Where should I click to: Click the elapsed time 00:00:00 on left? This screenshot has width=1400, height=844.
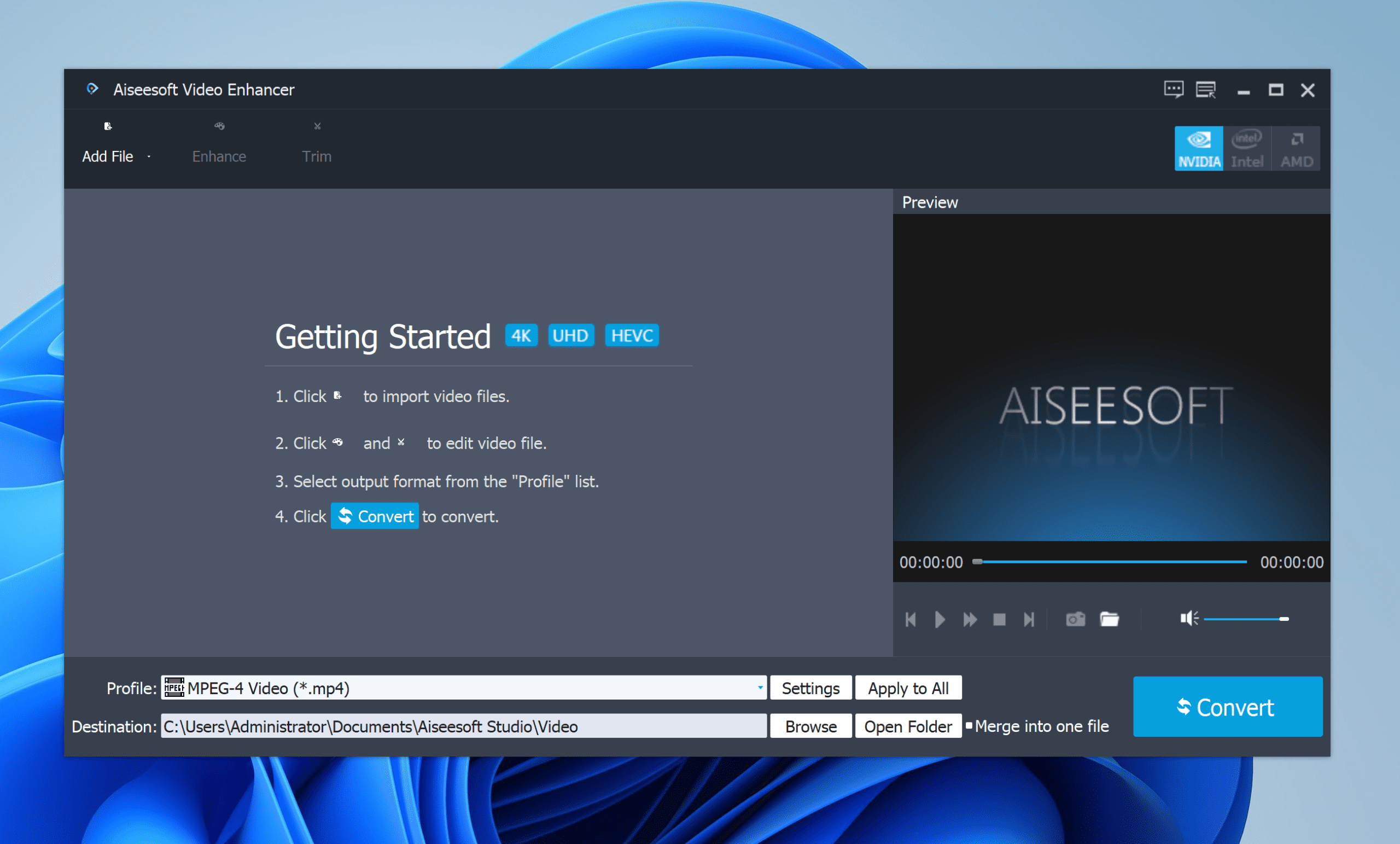tap(931, 562)
